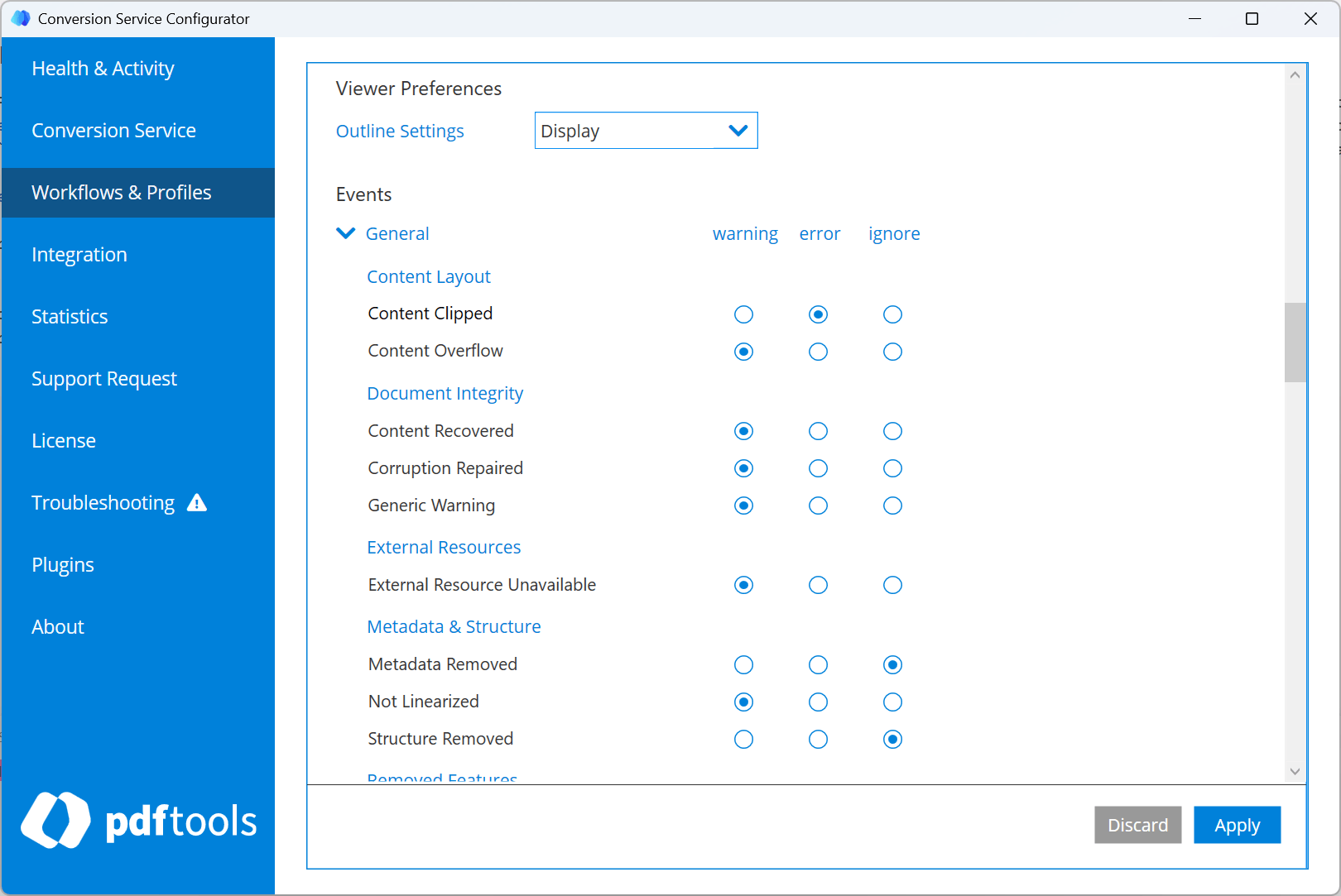Viewport: 1341px width, 896px height.
Task: Click the pdftools logo
Action: 139,820
